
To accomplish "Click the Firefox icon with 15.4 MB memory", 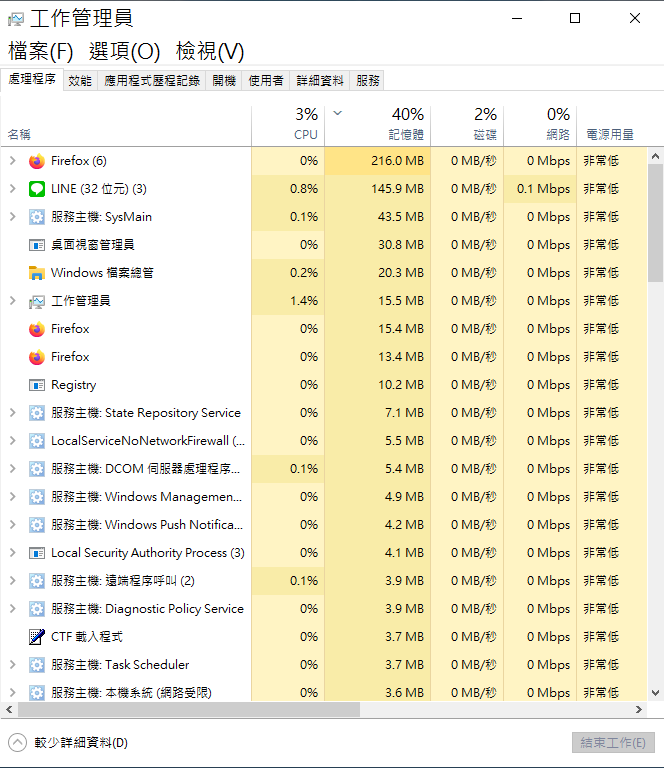I will pyautogui.click(x=37, y=329).
